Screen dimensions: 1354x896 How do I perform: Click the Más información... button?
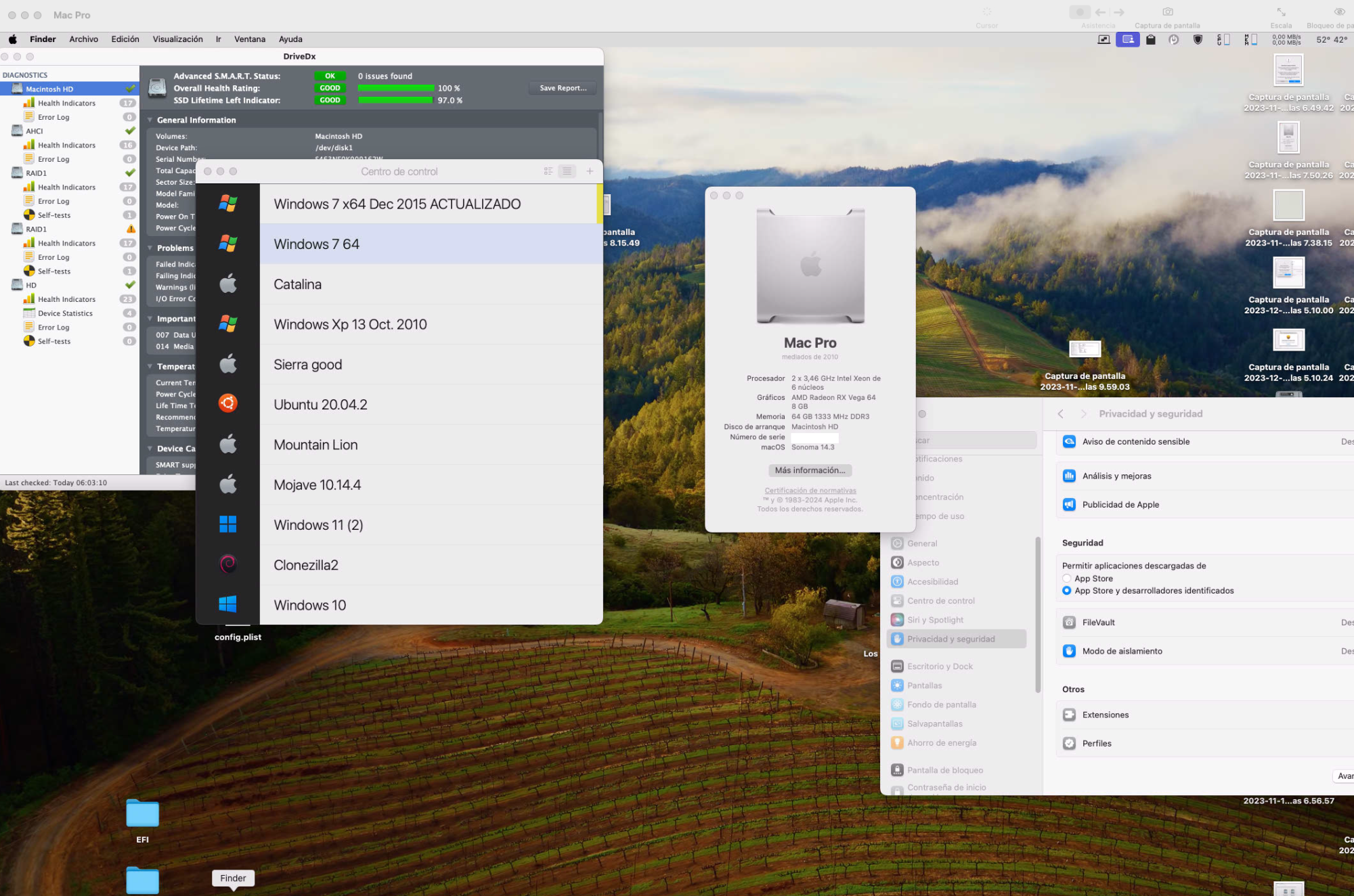810,470
